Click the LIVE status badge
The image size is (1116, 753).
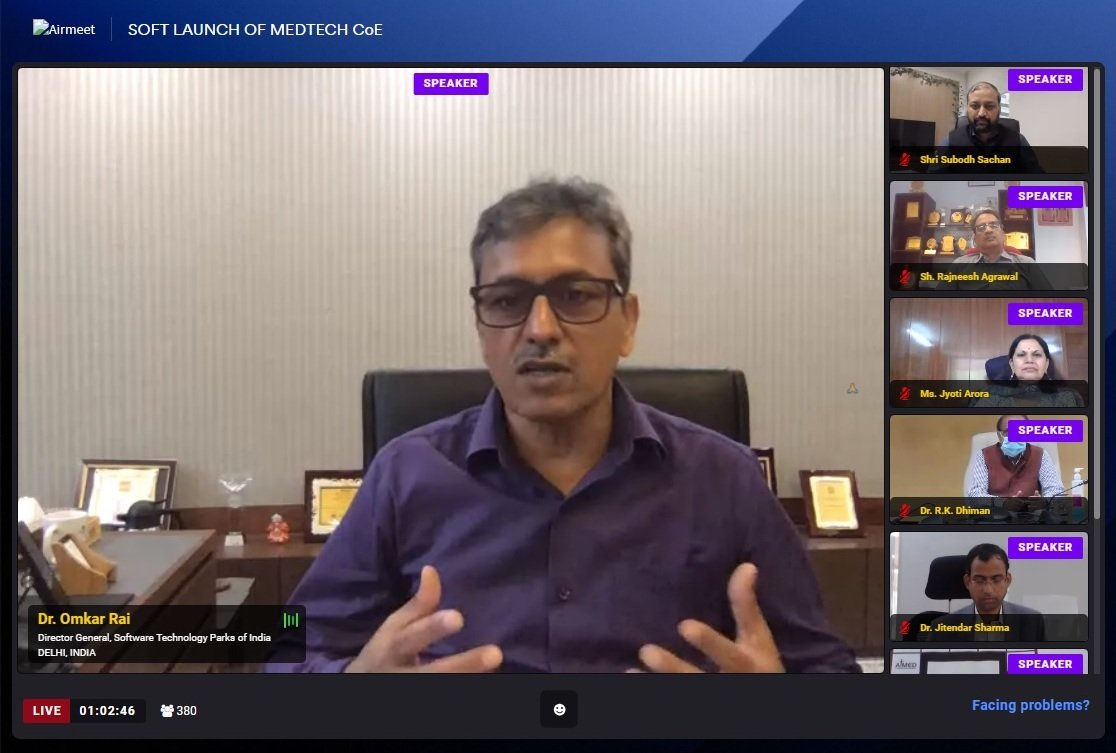coord(46,710)
